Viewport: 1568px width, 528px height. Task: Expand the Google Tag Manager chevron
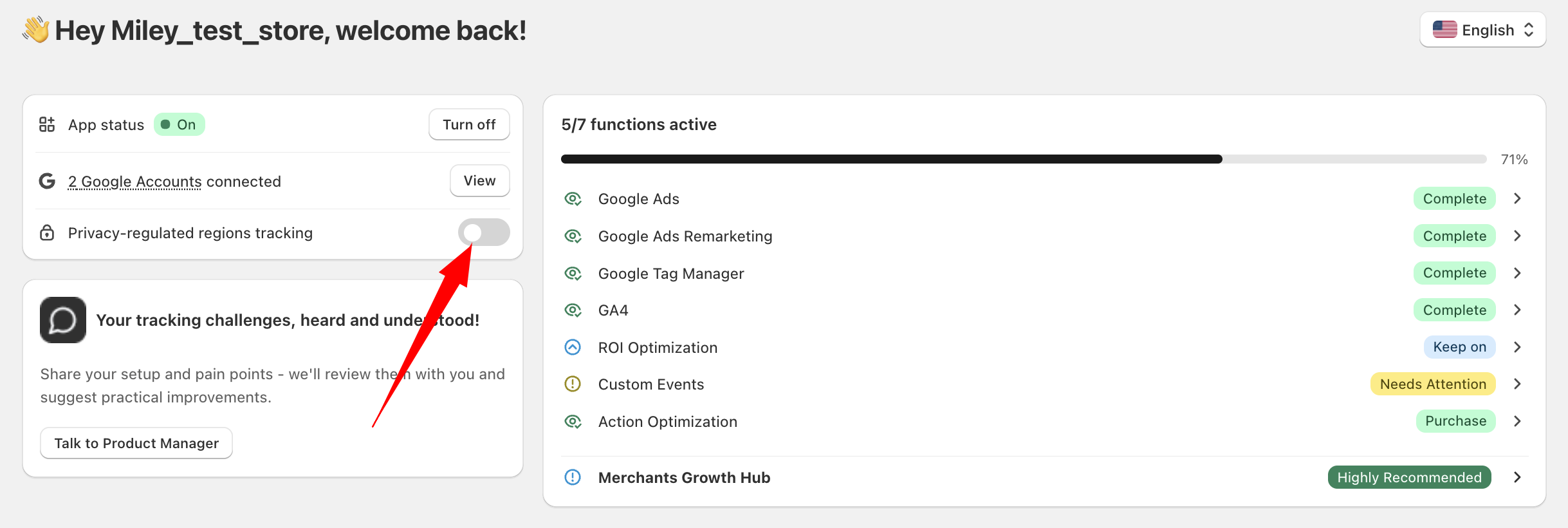coord(1518,273)
